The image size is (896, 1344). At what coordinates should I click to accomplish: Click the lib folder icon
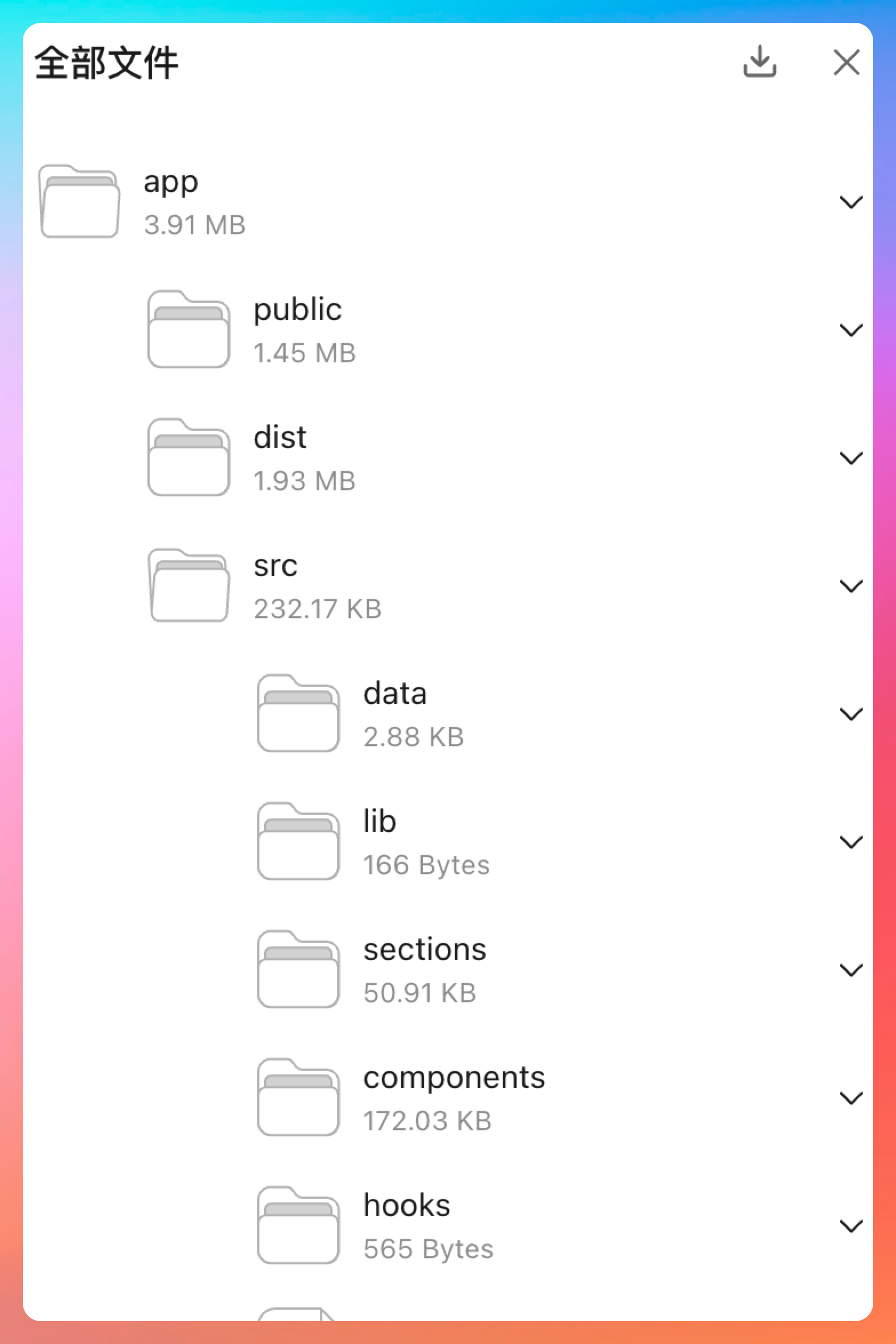pyautogui.click(x=298, y=842)
